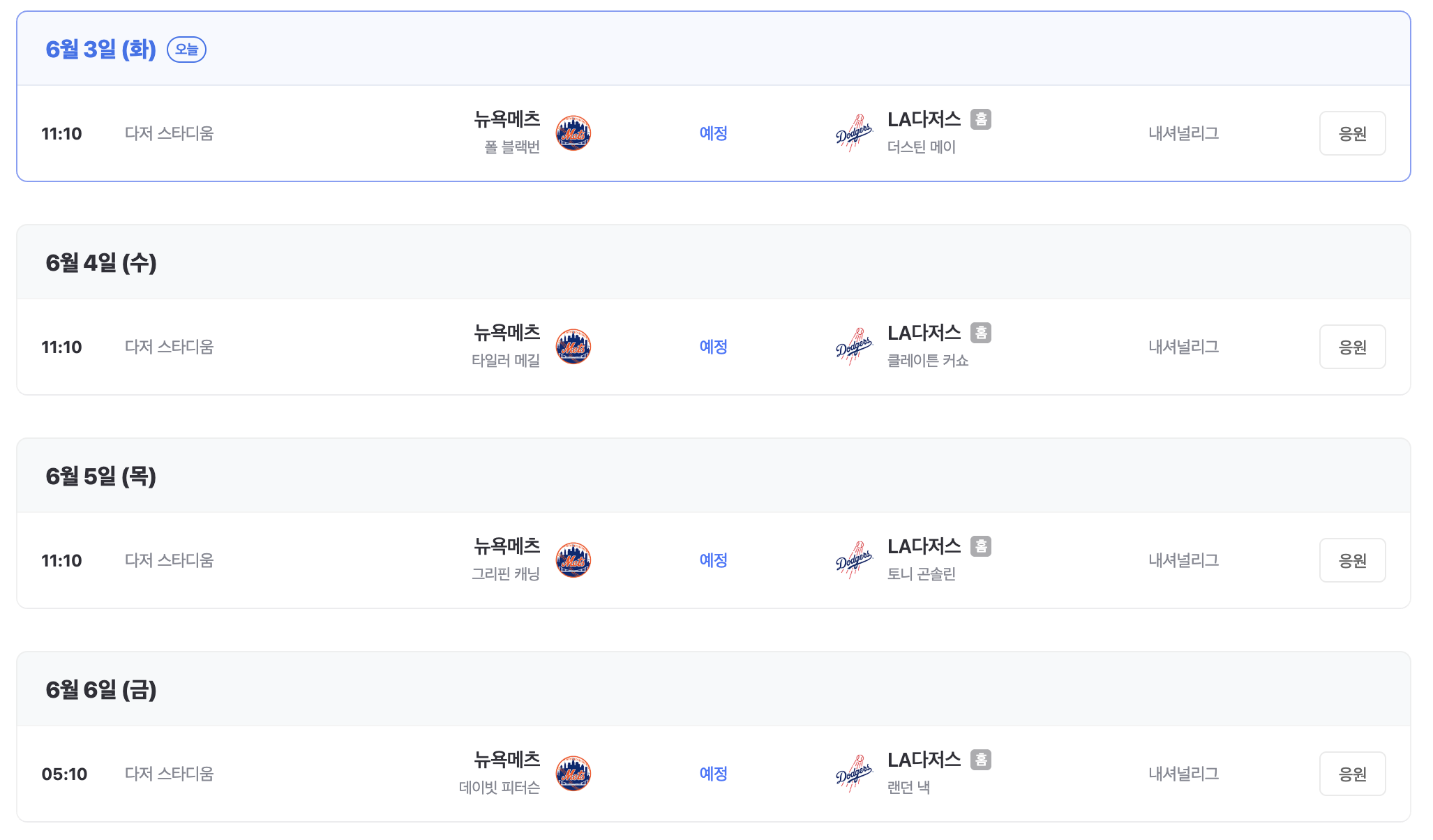Click 응원 button for June 5 game
This screenshot has height=840, width=1433.
pos(1352,560)
